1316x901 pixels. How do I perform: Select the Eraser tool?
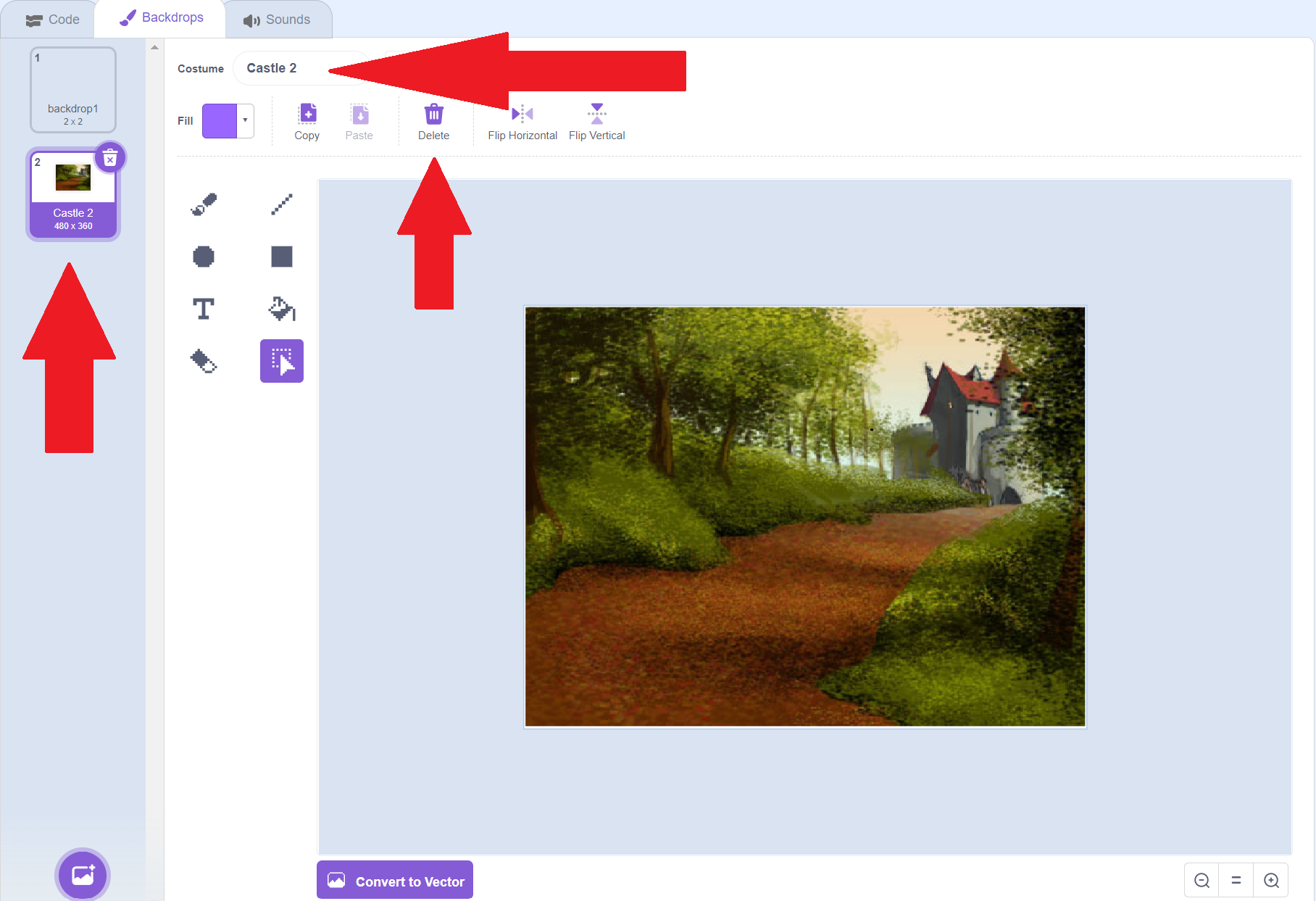click(204, 361)
